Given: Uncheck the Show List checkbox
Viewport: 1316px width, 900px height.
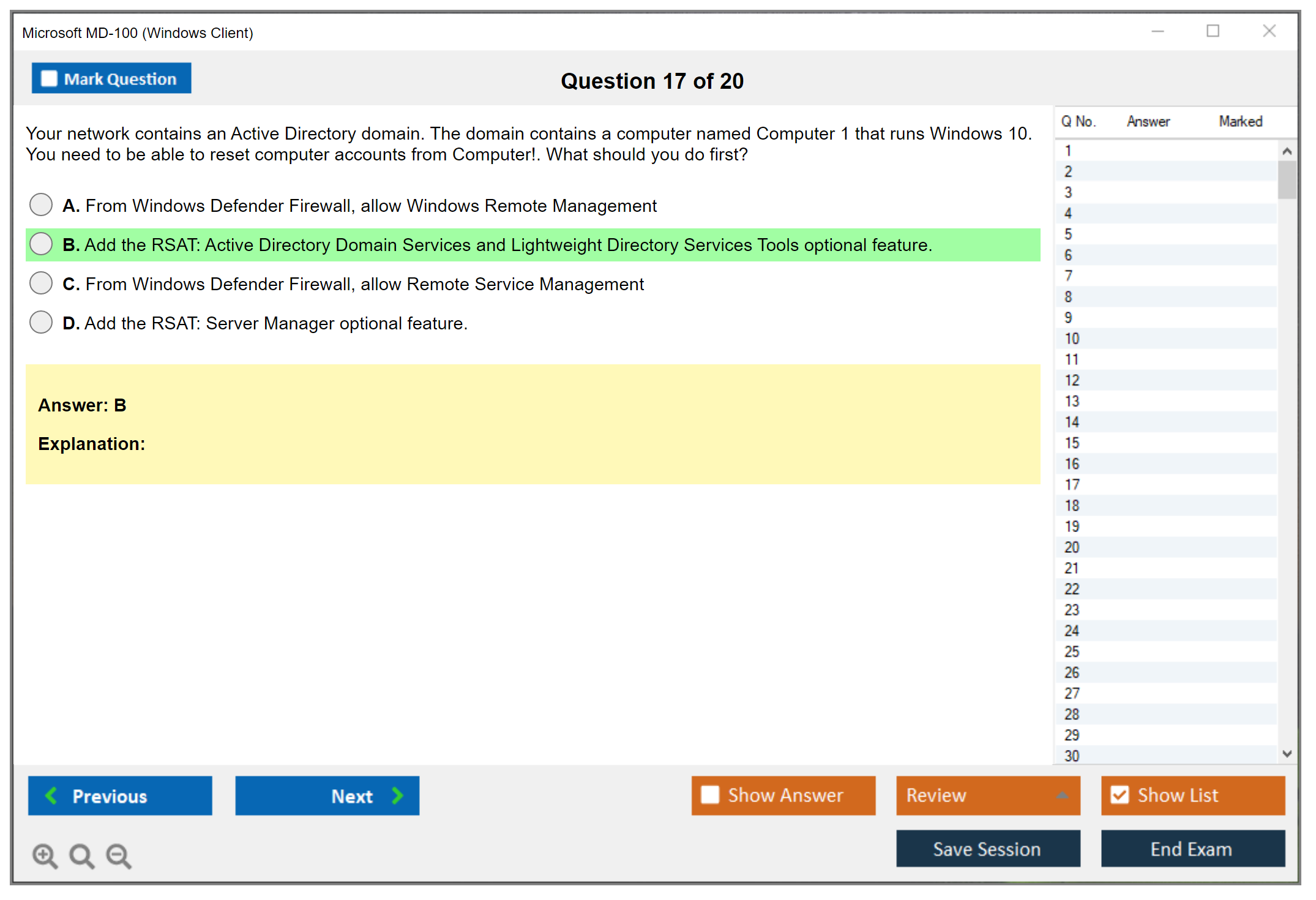Looking at the screenshot, I should (1120, 795).
